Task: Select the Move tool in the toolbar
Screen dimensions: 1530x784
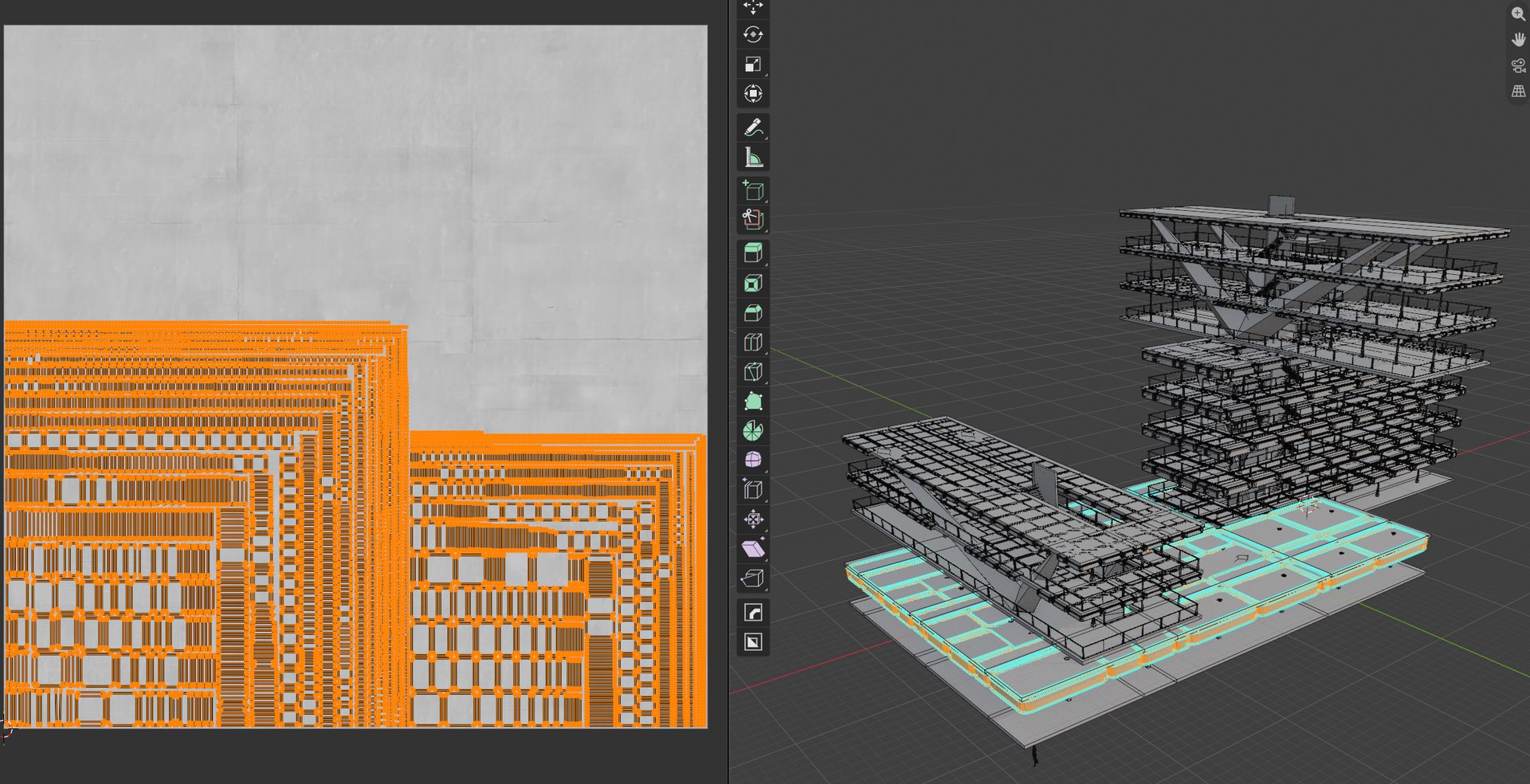Action: point(753,7)
